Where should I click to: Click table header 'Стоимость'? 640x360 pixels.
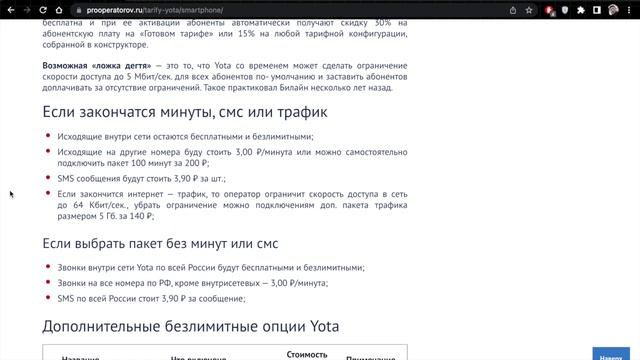click(307, 355)
